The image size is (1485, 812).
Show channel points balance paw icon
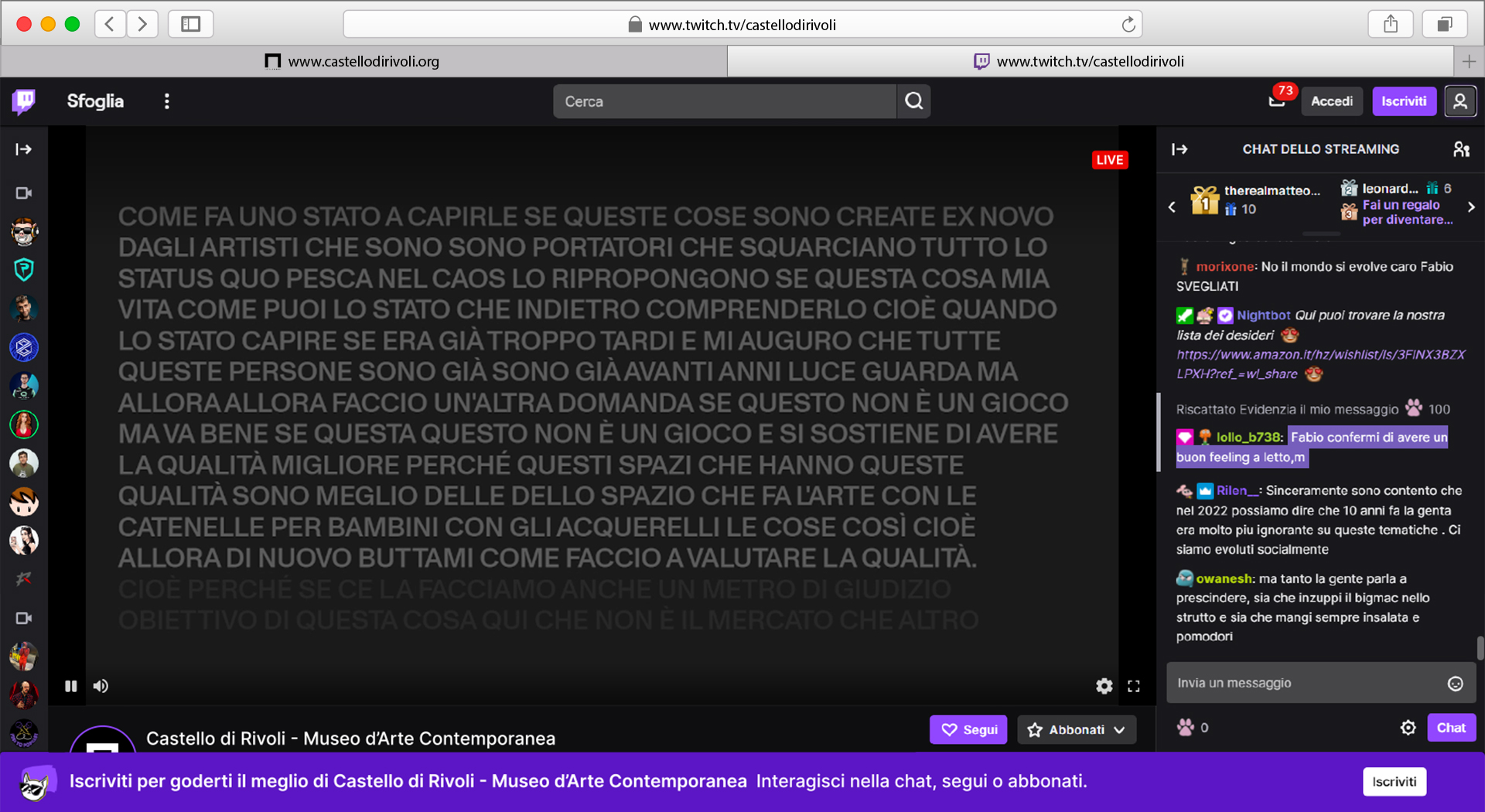click(x=1186, y=728)
